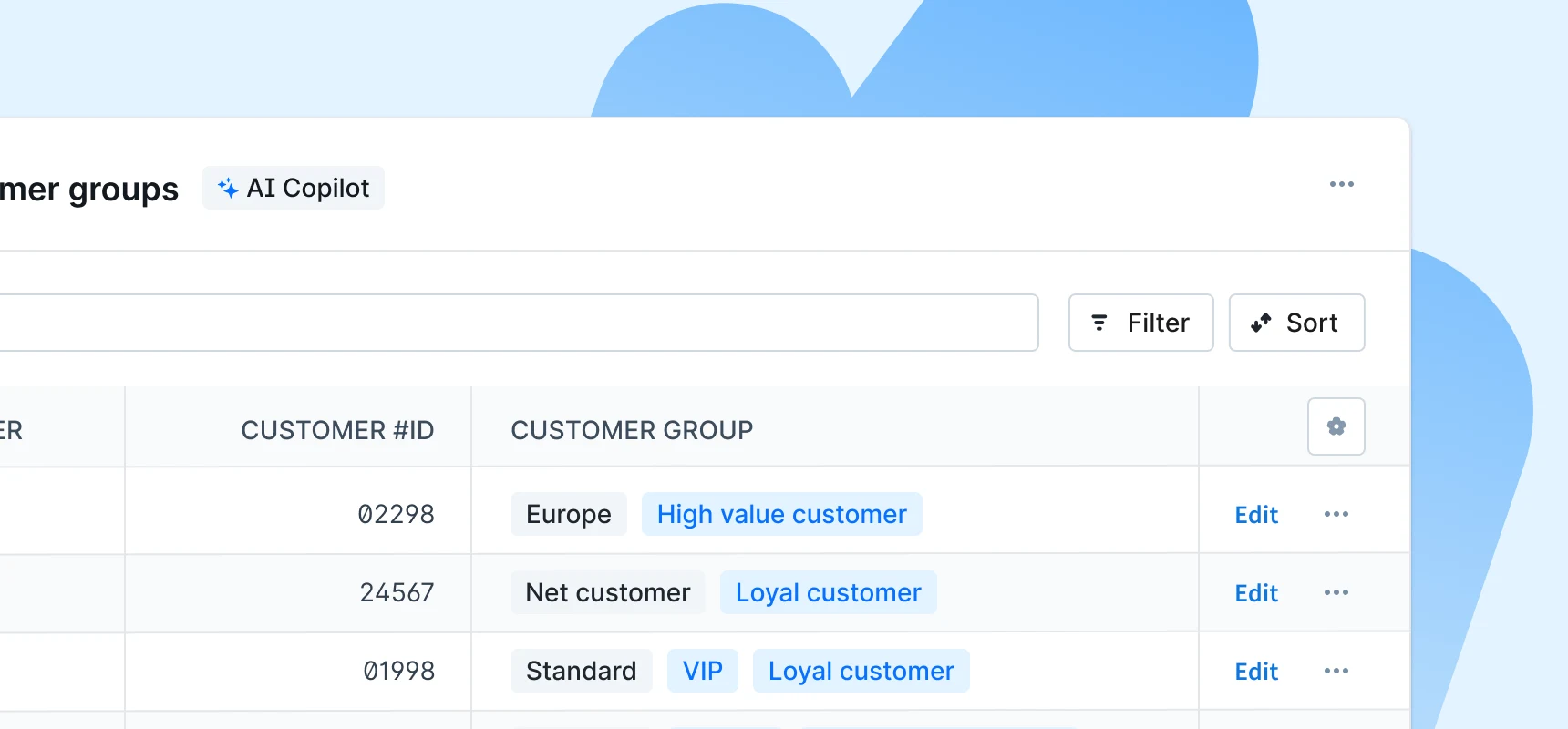The width and height of the screenshot is (1568, 729).
Task: Click the search input field
Action: [511, 323]
